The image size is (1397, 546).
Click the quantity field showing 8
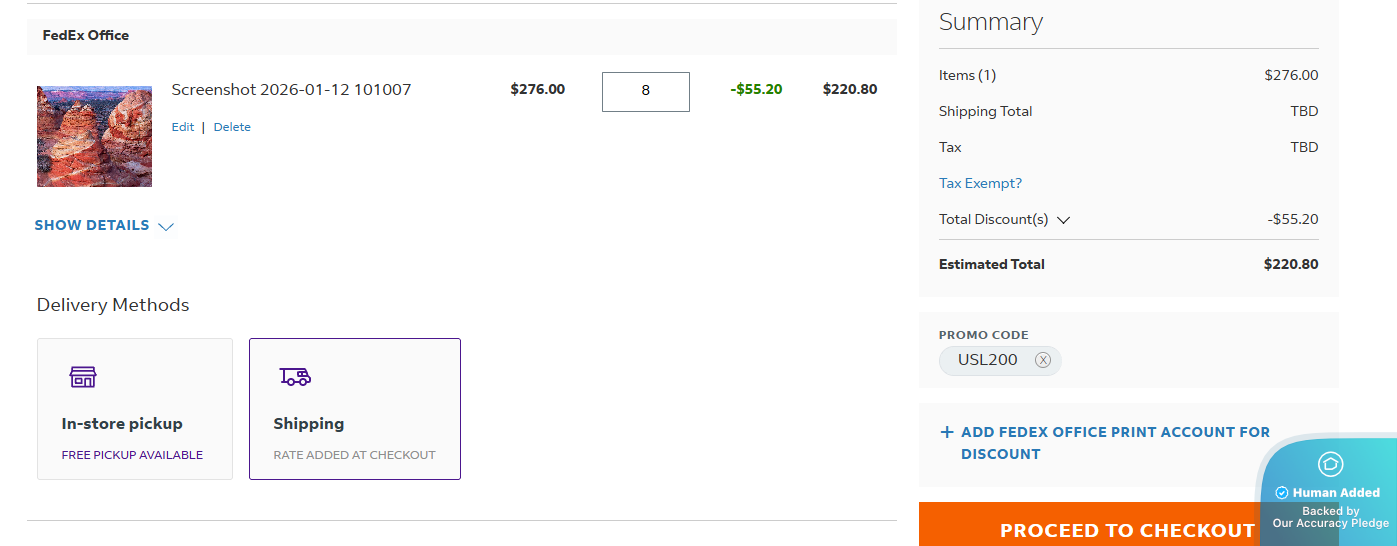coord(645,91)
